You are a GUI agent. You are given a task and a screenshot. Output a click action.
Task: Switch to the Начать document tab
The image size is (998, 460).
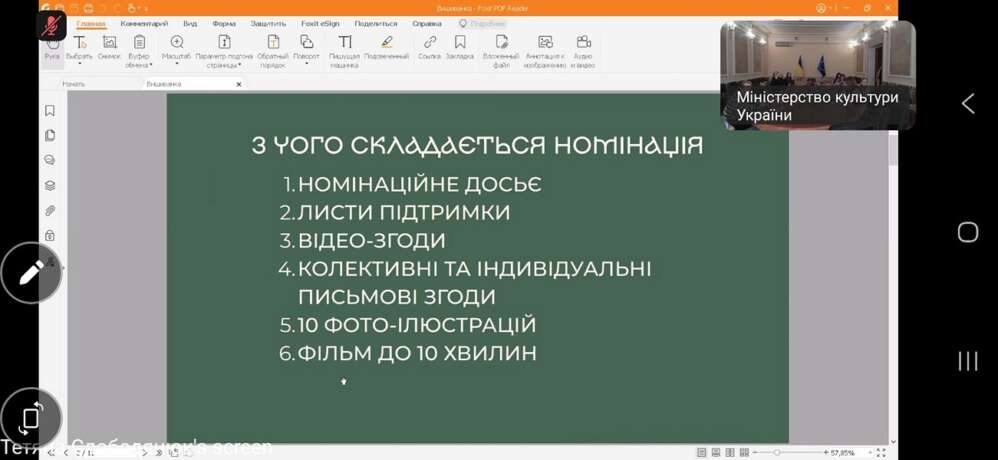[74, 84]
